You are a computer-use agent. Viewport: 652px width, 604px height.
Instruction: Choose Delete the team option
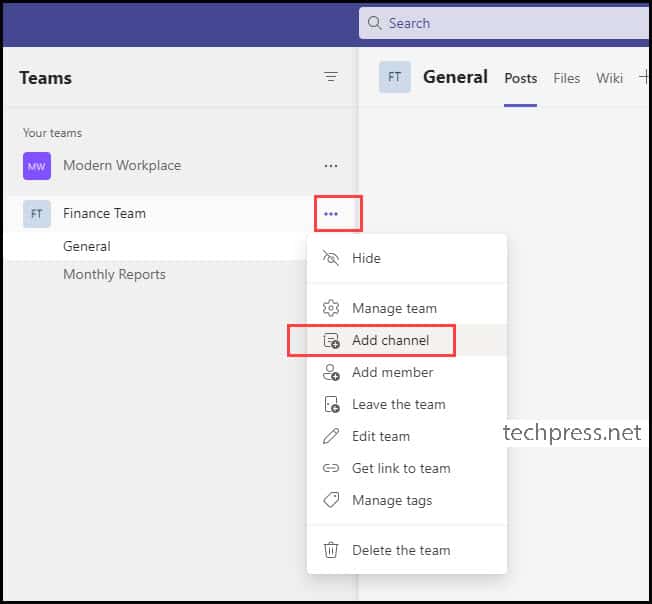coord(407,550)
